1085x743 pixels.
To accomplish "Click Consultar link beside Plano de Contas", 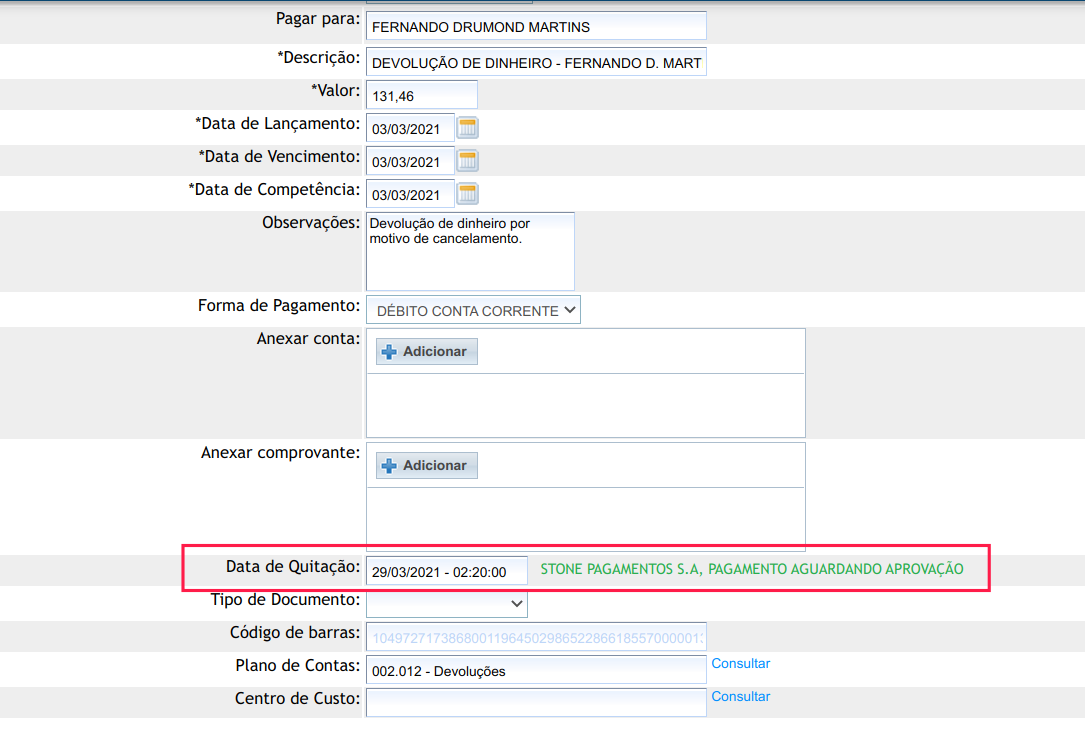I will 741,664.
